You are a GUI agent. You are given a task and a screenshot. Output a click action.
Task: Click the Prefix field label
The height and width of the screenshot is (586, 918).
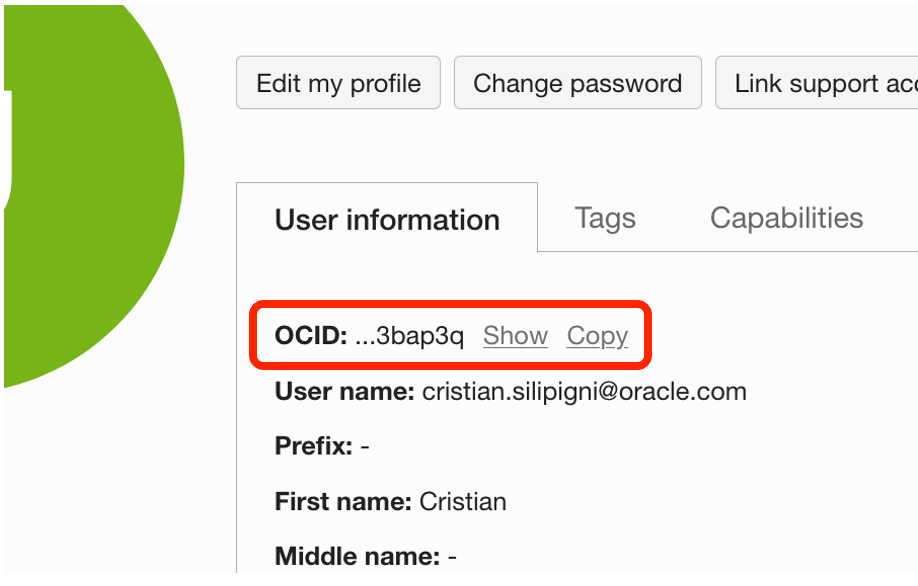[x=313, y=446]
